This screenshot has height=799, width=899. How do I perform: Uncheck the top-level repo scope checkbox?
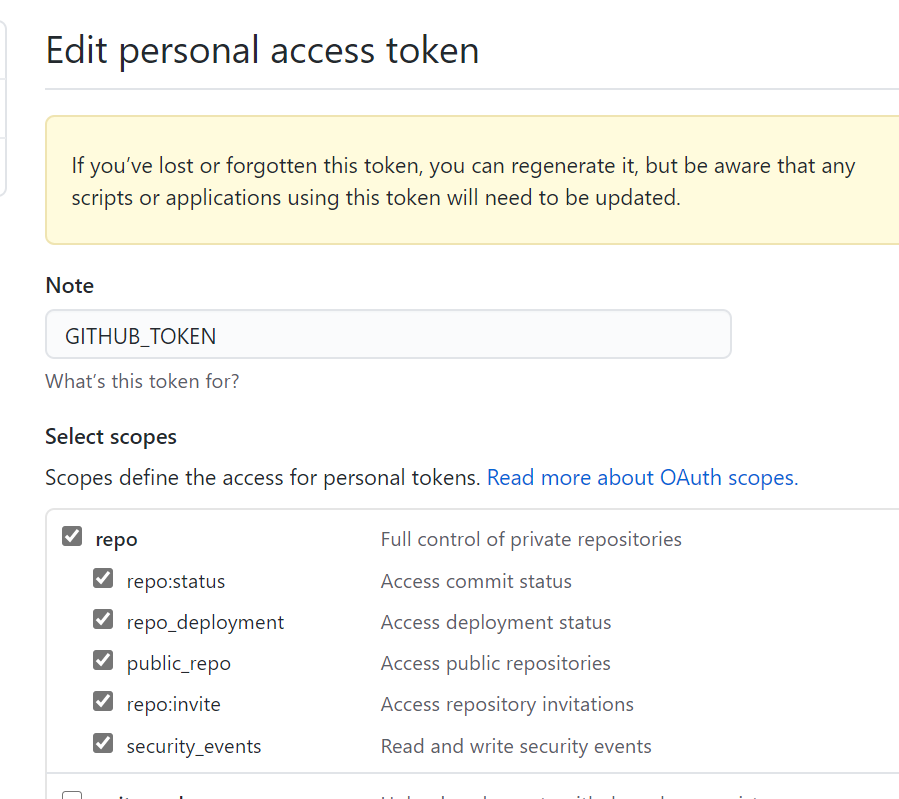click(72, 537)
